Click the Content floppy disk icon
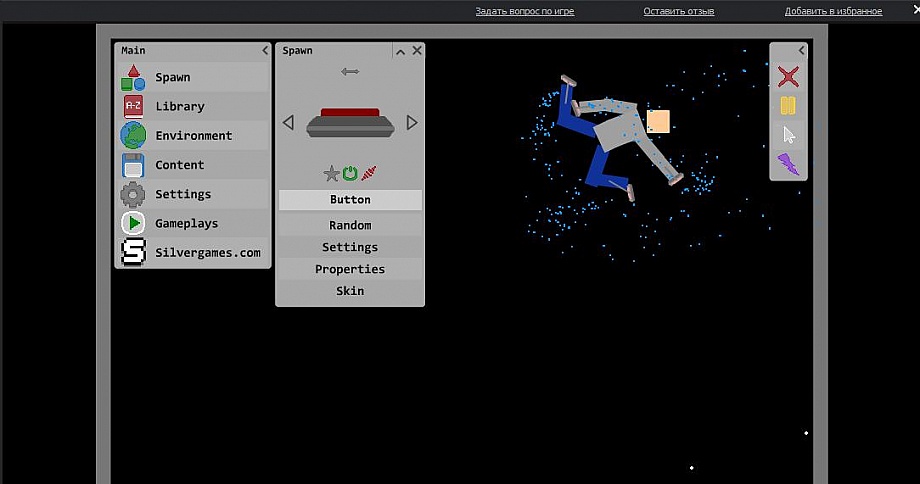The height and width of the screenshot is (484, 920). click(x=133, y=165)
